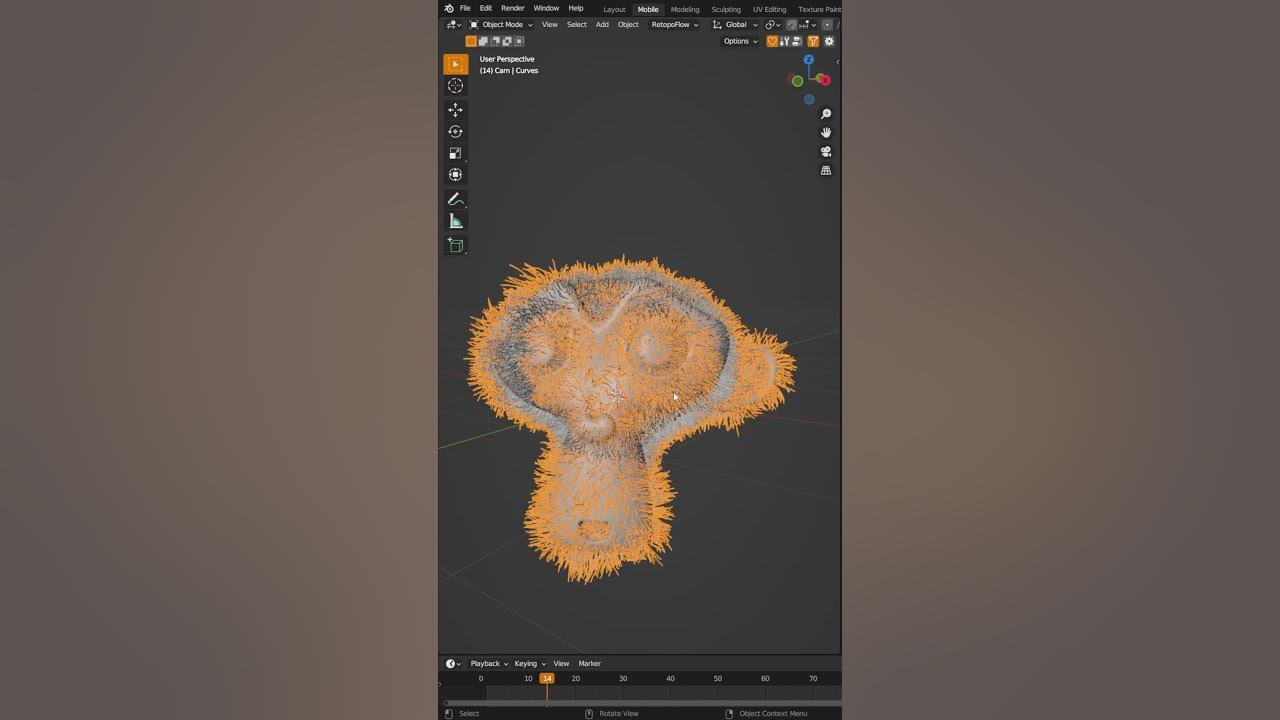
Task: Open snapping options dropdown arrow
Action: (814, 25)
